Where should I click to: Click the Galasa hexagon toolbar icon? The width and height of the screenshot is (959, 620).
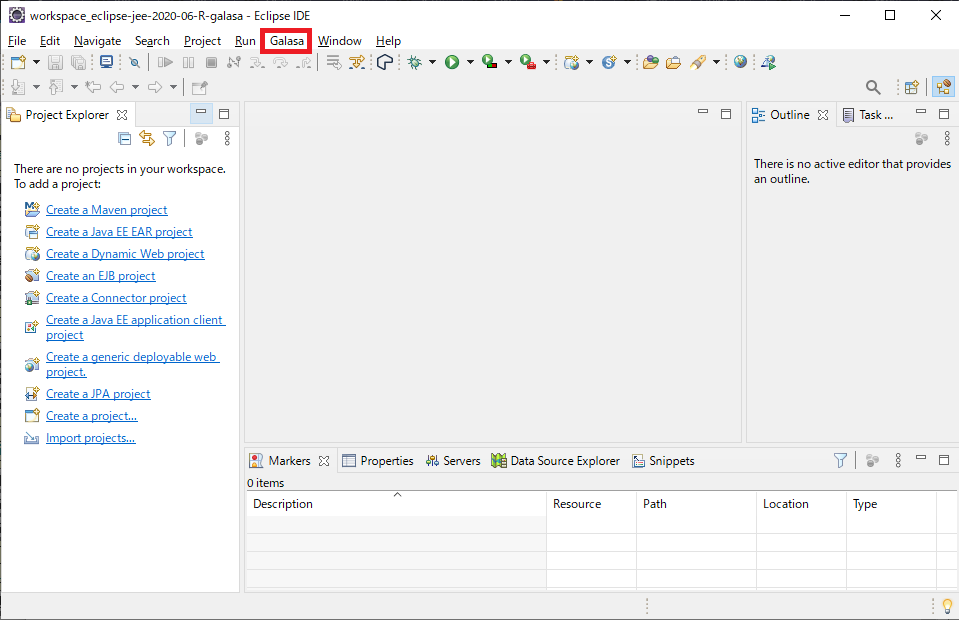tap(385, 62)
